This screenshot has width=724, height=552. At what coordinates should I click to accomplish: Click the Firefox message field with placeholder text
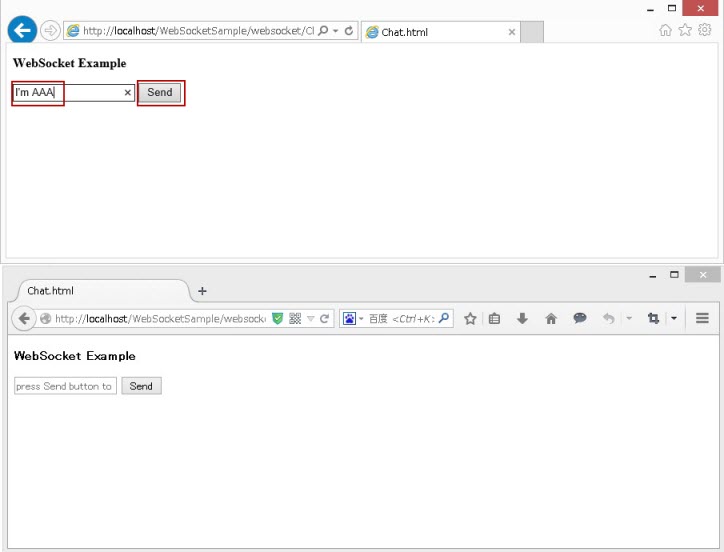pos(65,386)
